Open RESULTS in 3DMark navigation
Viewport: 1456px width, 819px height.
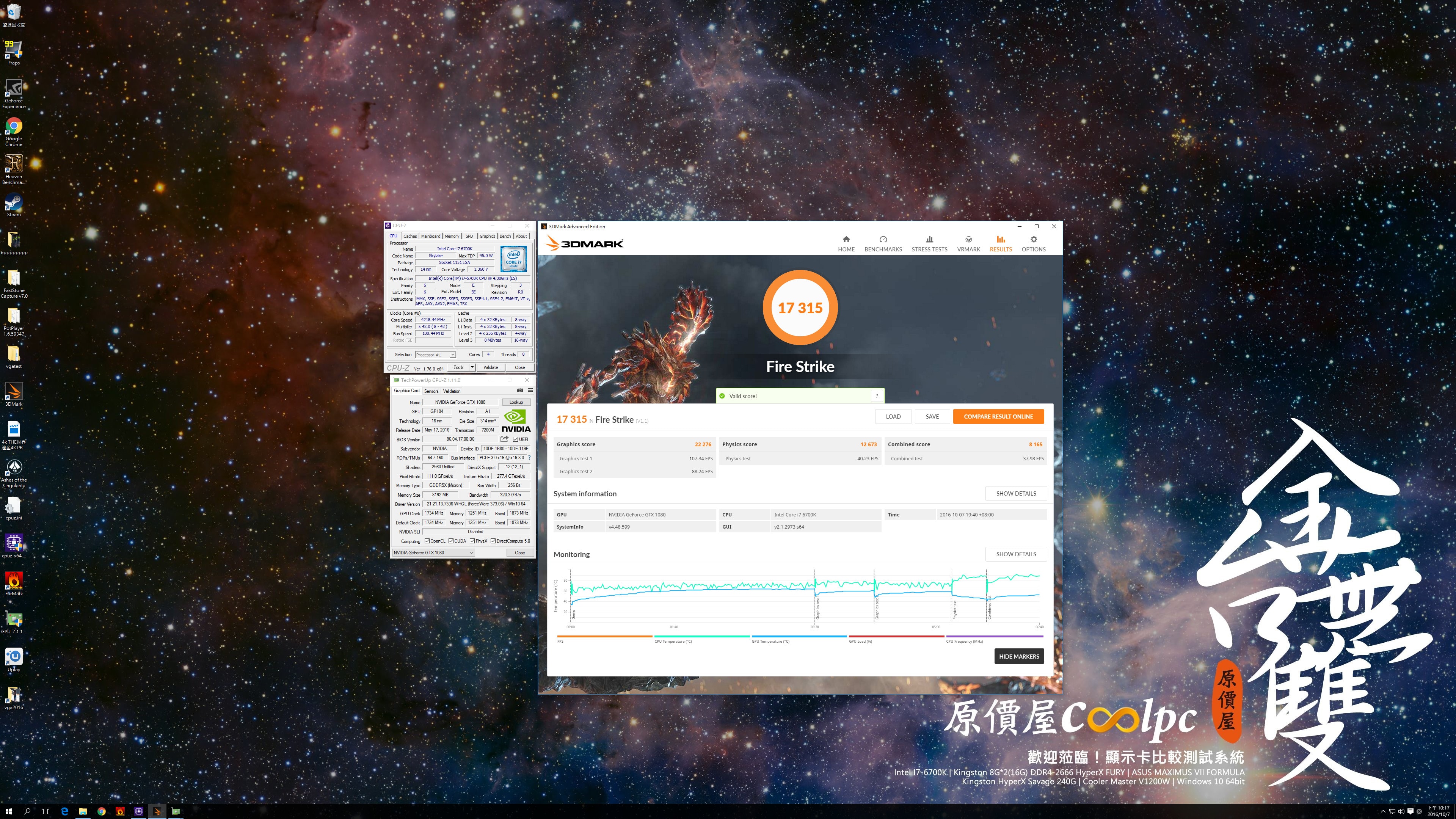click(x=1001, y=243)
